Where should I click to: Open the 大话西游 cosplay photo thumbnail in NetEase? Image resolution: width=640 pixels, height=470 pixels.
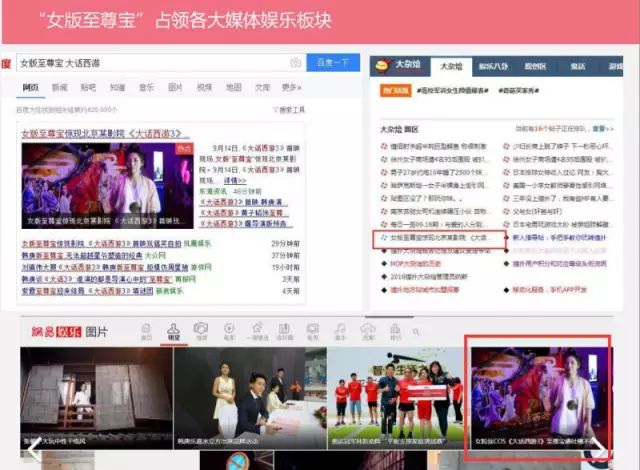click(x=542, y=398)
